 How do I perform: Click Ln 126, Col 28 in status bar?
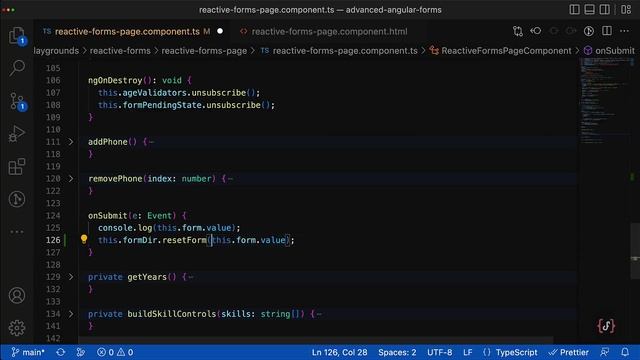pos(340,352)
